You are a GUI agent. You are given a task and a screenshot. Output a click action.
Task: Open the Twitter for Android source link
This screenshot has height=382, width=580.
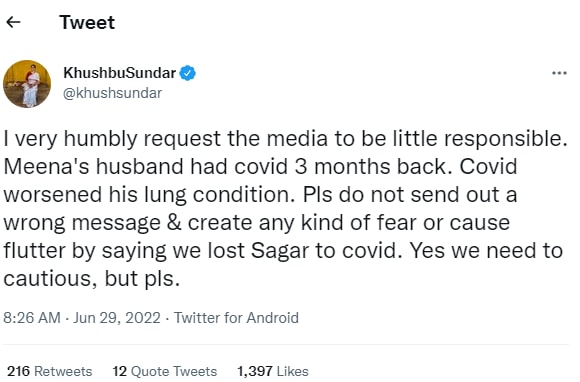(236, 318)
